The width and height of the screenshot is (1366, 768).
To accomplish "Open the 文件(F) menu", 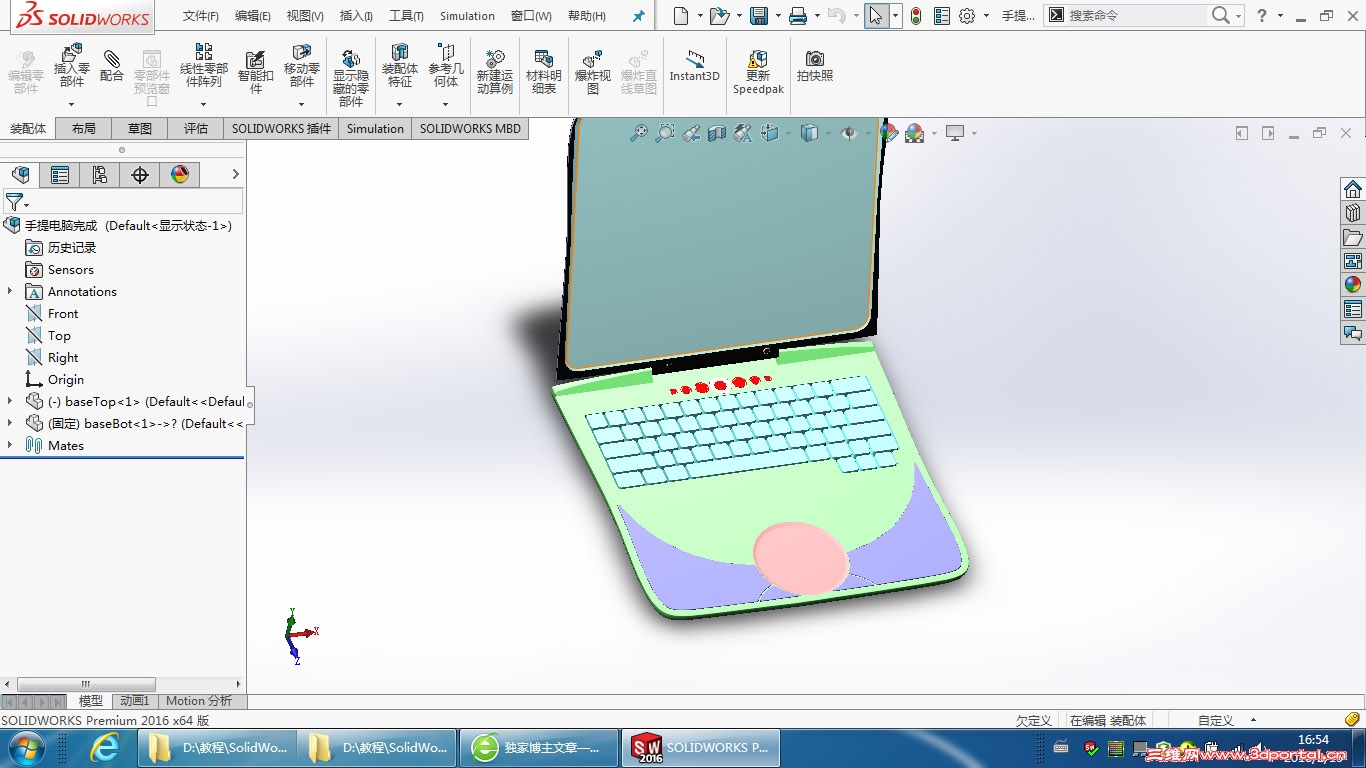I will pyautogui.click(x=201, y=16).
